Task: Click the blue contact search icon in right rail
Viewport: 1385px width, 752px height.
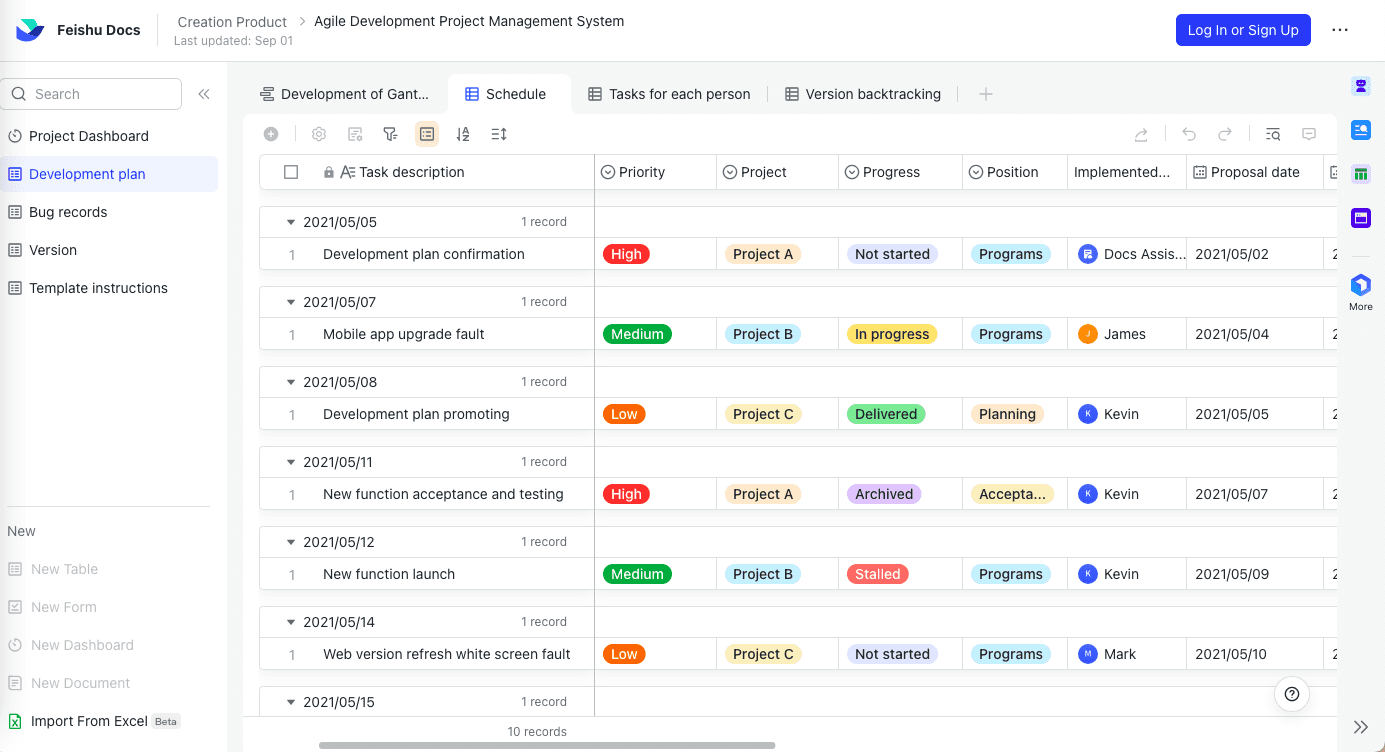Action: click(1361, 130)
